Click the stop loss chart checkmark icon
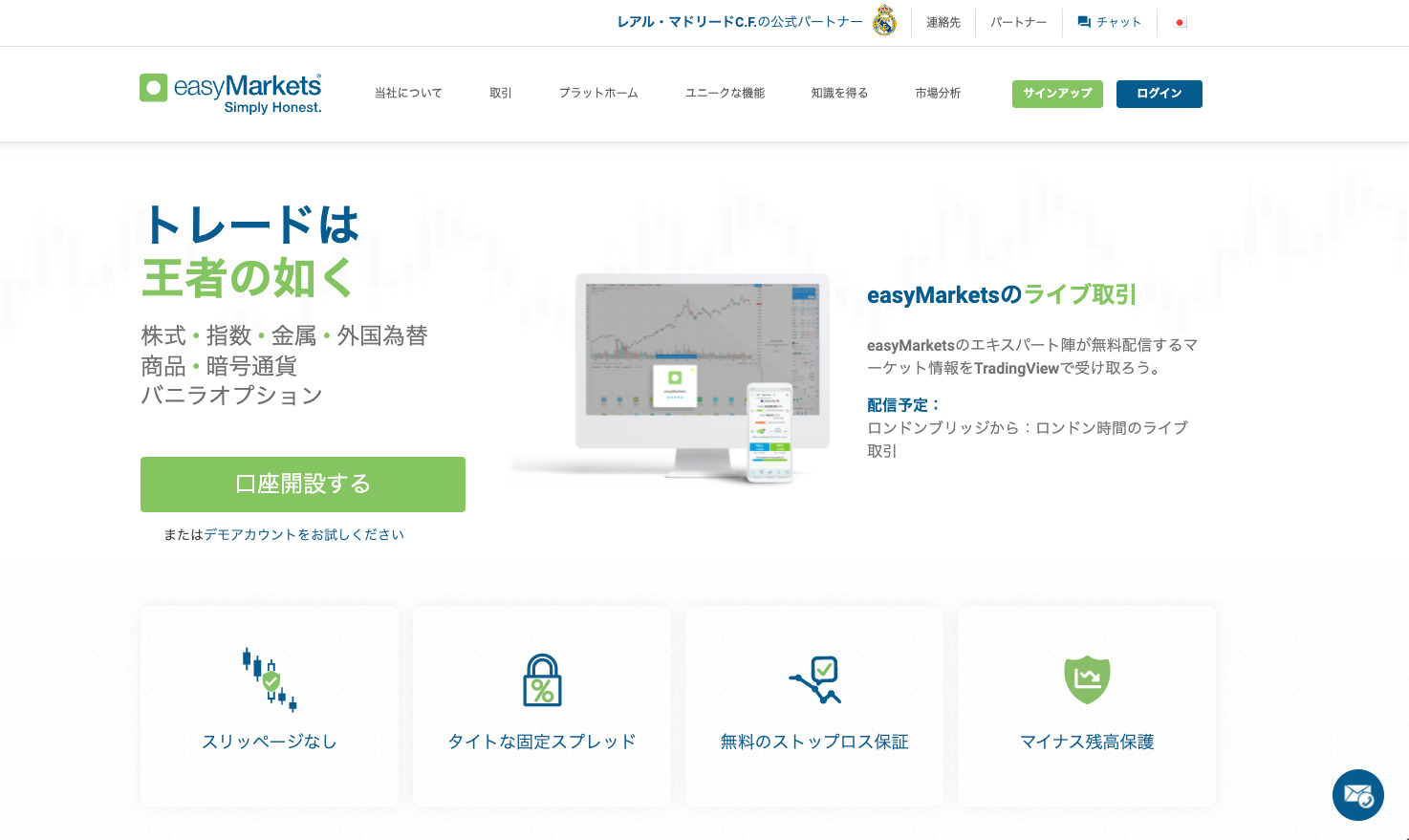Screen dimensions: 1409x840 814,679
